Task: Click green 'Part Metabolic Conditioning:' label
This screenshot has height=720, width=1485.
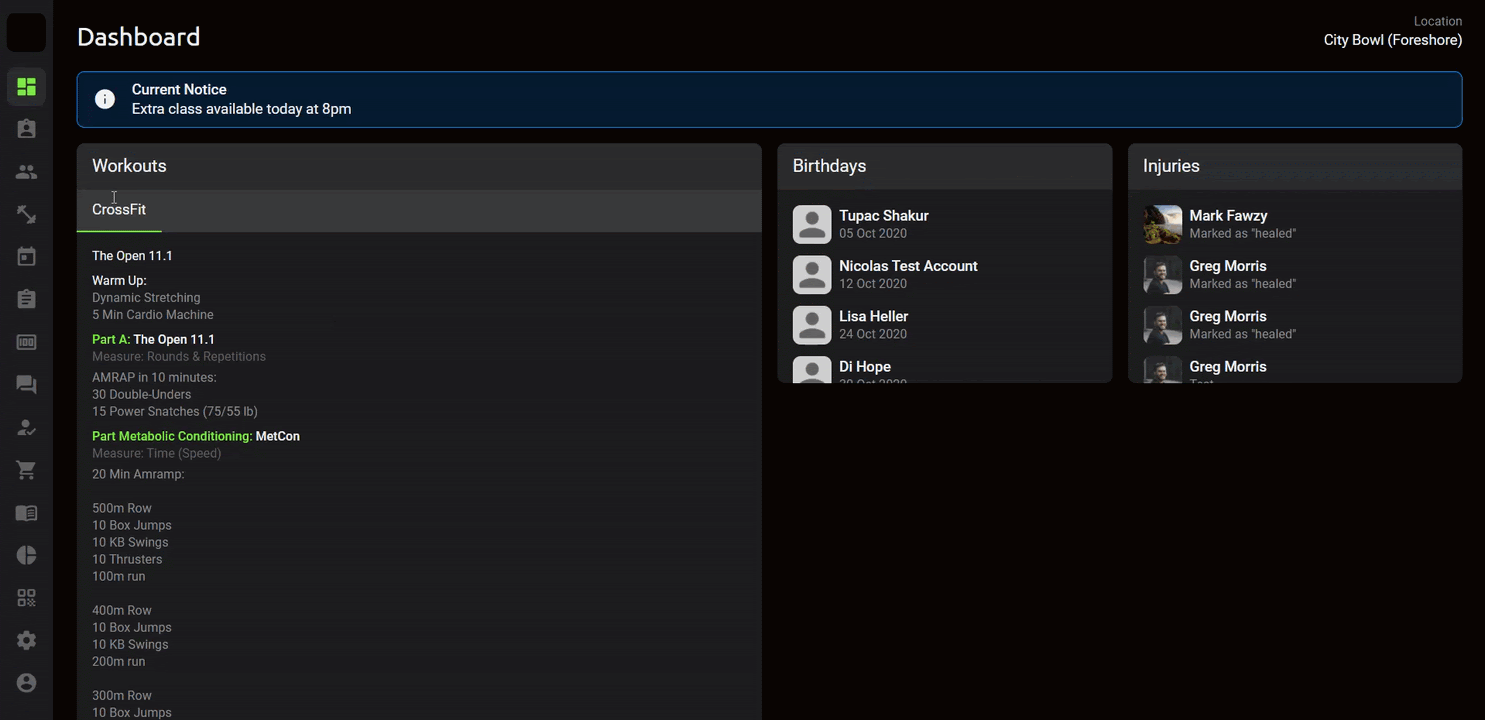Action: (172, 437)
